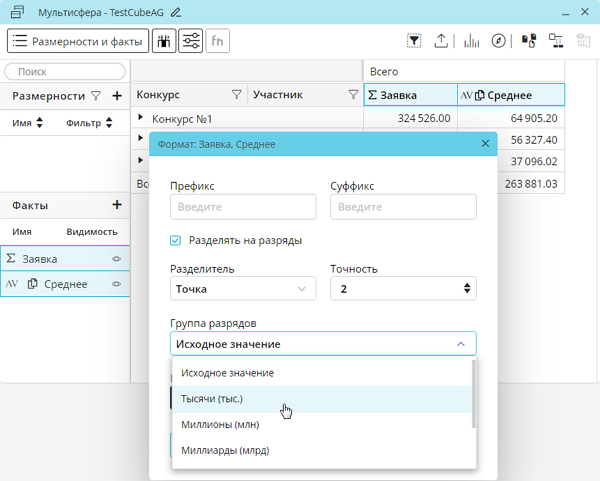Add a new dimension with plus icon
The height and width of the screenshot is (481, 600).
click(x=117, y=96)
